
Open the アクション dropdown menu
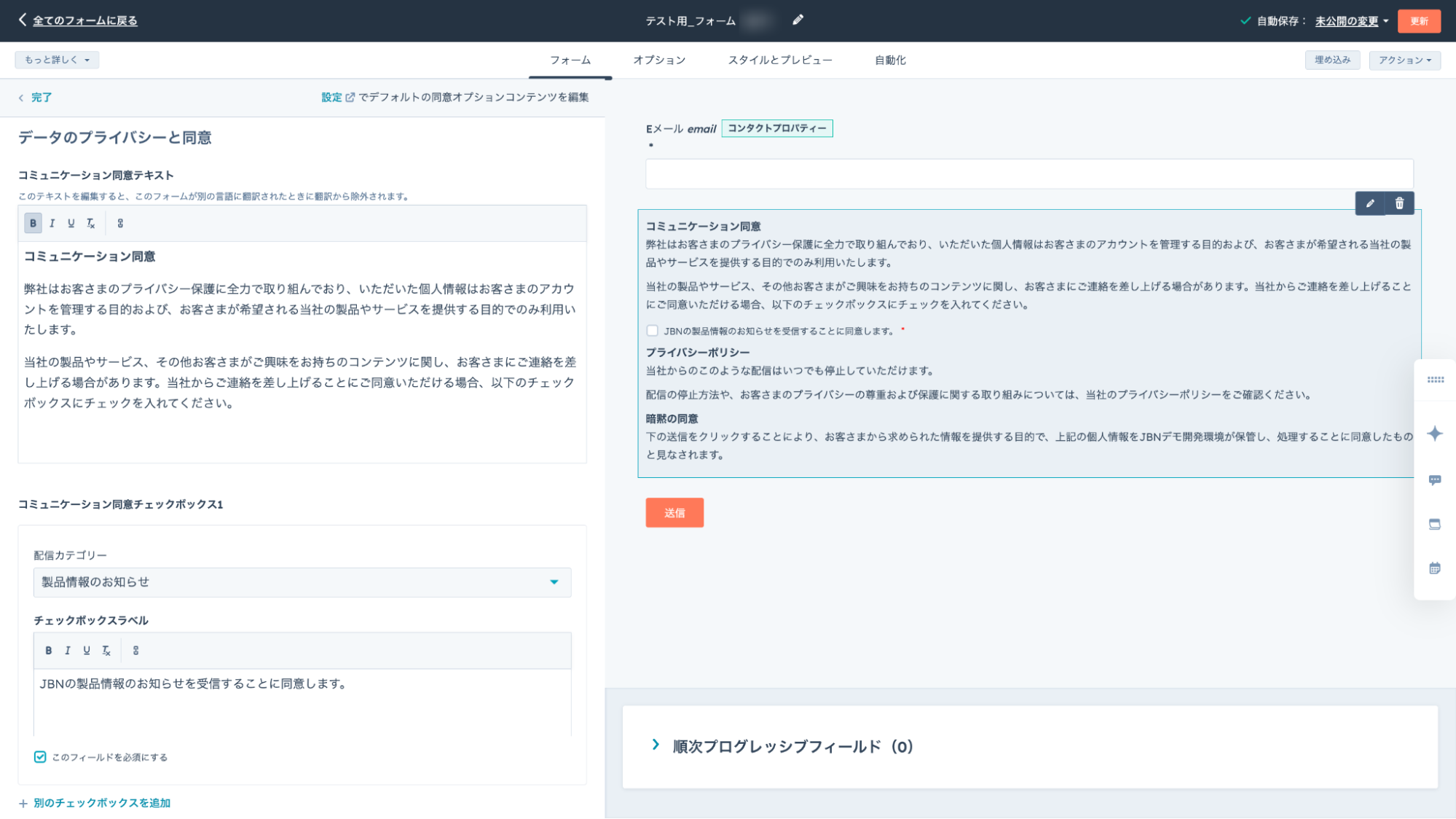[x=1404, y=60]
